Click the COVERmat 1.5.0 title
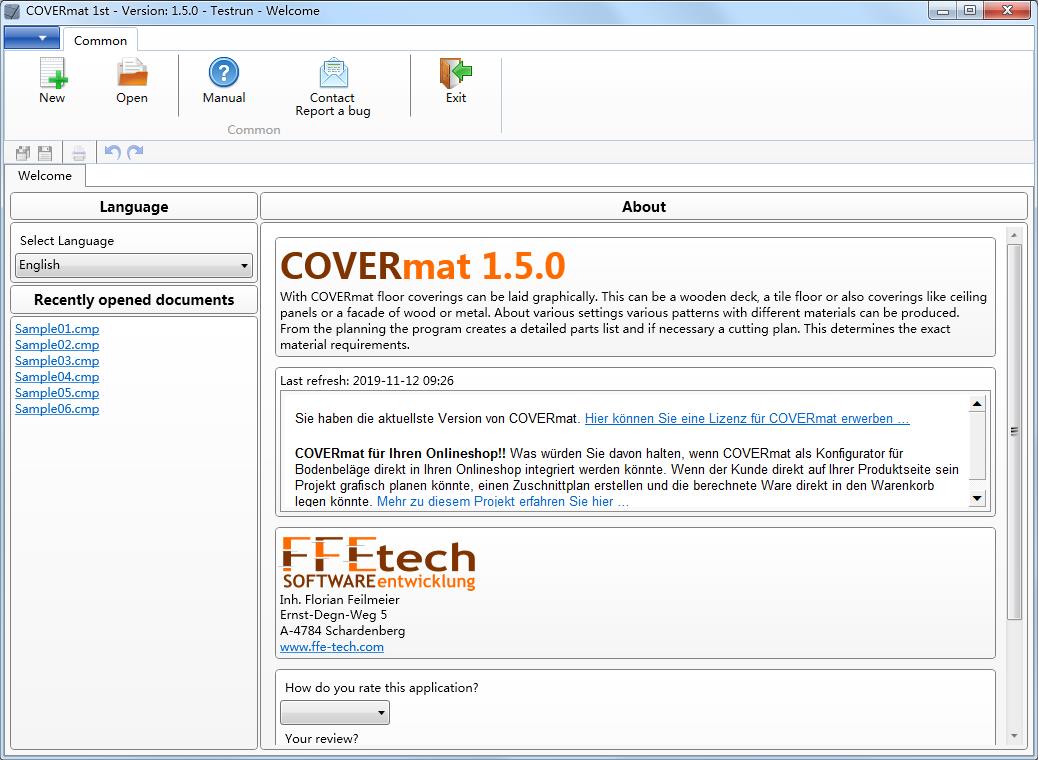 [x=423, y=265]
